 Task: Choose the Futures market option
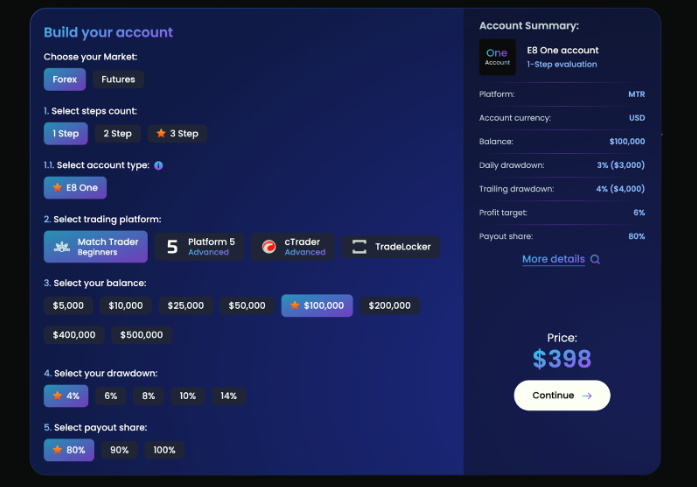[118, 80]
